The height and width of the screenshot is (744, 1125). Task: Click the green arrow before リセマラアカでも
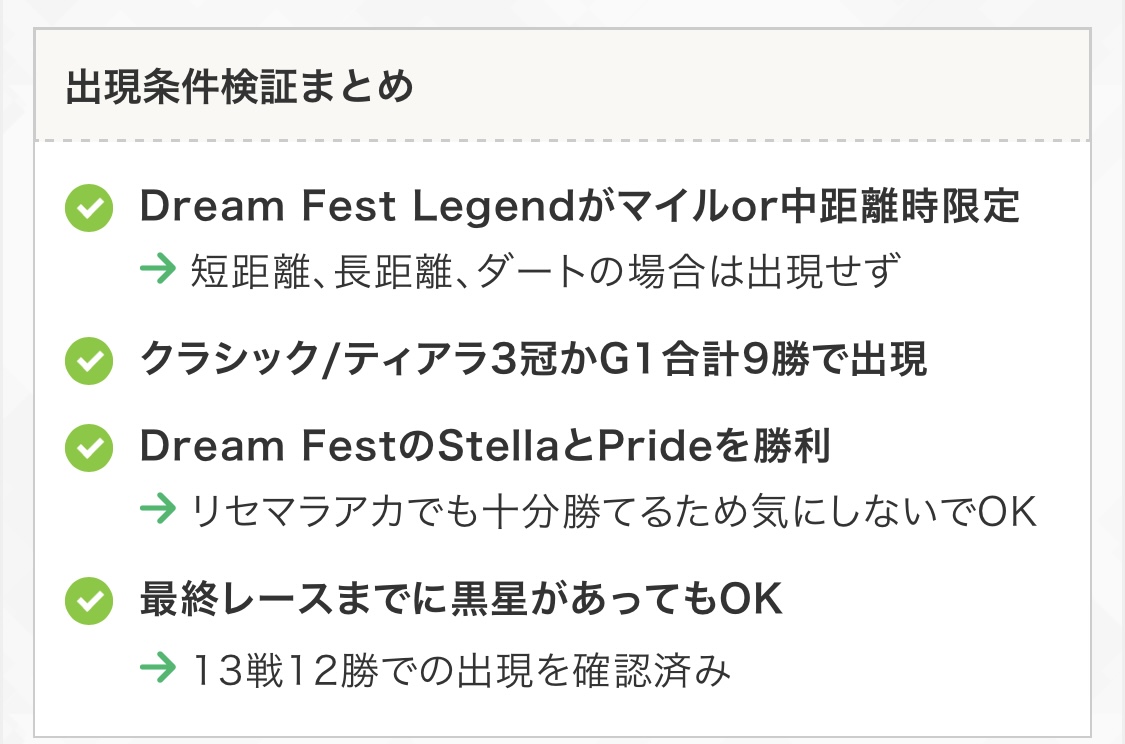pos(158,510)
